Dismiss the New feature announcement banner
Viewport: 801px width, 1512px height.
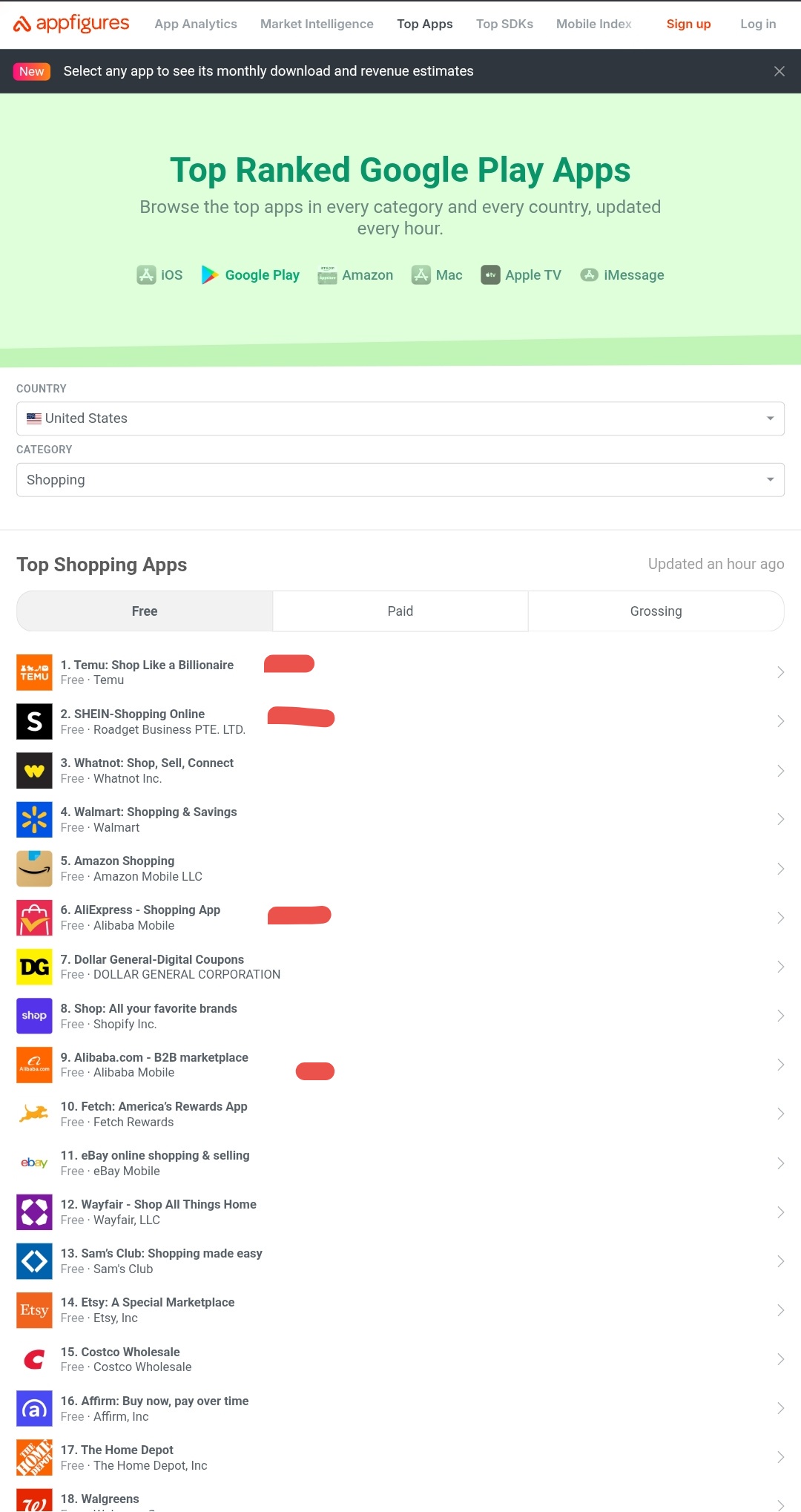tap(779, 71)
